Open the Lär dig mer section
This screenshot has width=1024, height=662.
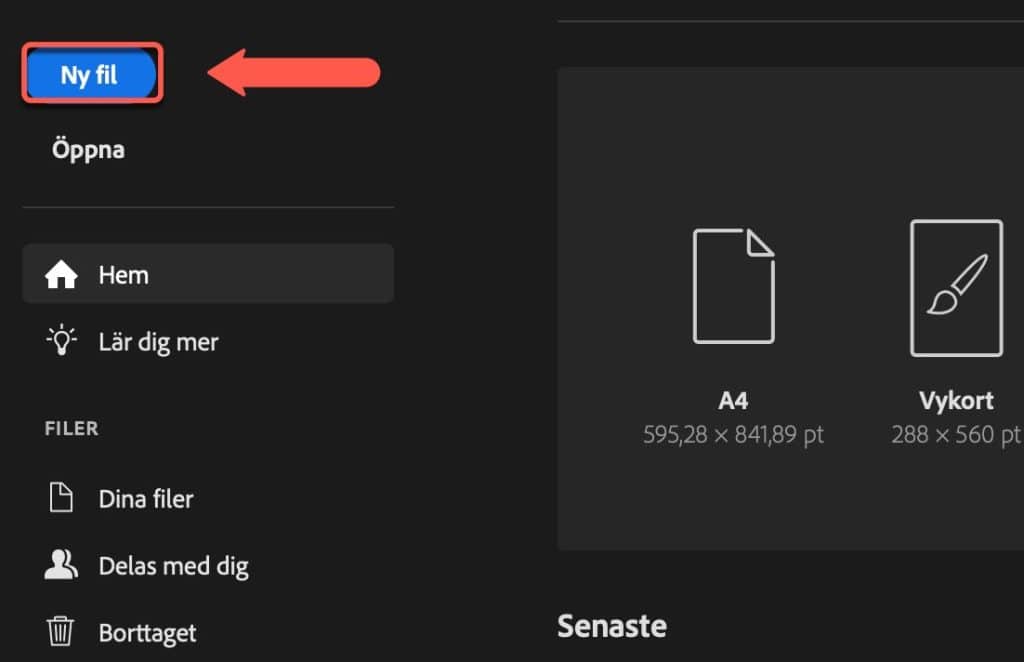tap(158, 342)
